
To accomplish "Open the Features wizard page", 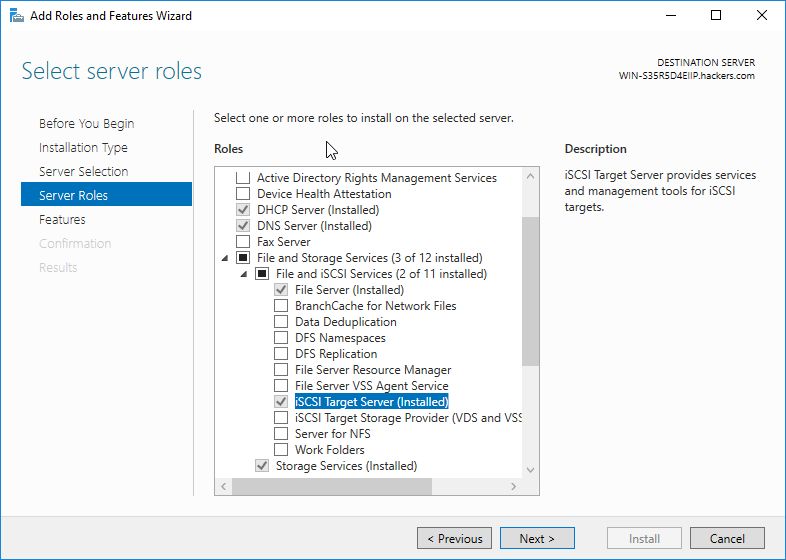I will (x=62, y=220).
